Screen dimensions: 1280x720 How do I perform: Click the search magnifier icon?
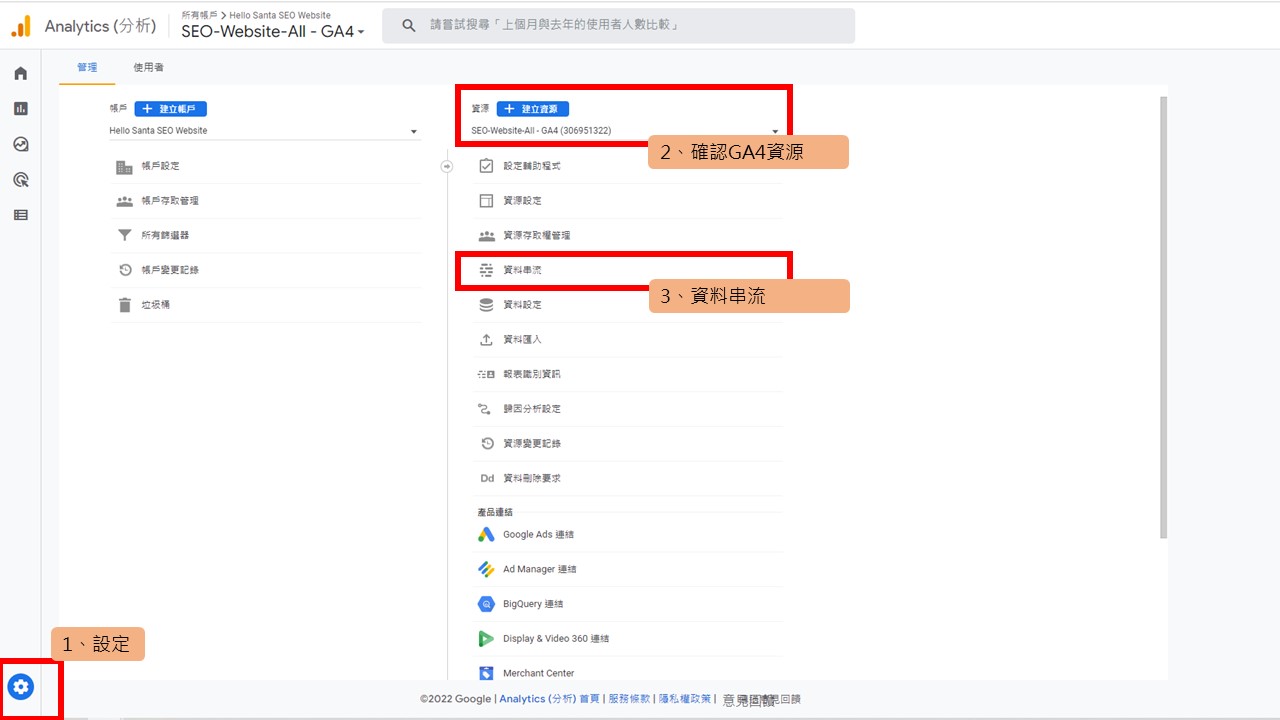[407, 25]
